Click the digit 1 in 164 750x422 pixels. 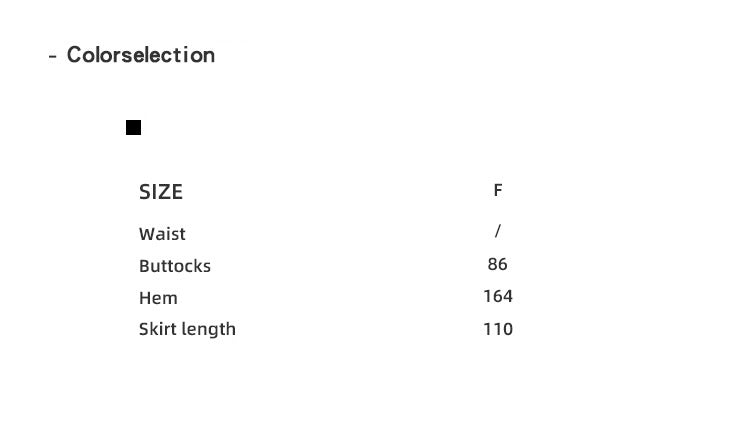(x=487, y=296)
